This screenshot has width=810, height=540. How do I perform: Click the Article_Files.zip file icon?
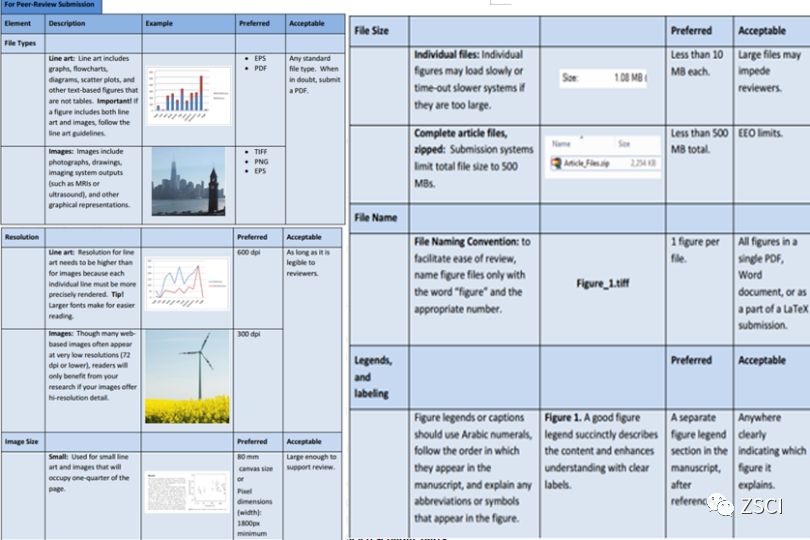click(x=556, y=163)
